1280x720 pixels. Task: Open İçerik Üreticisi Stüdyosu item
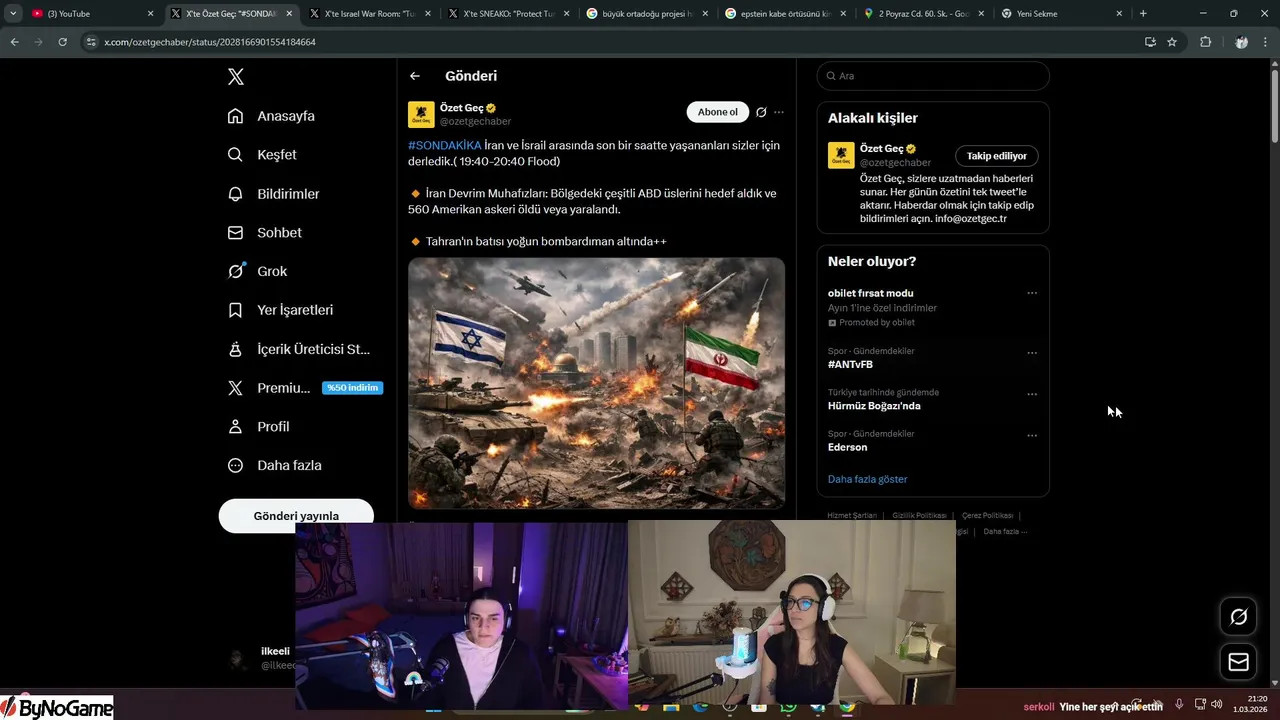(298, 349)
